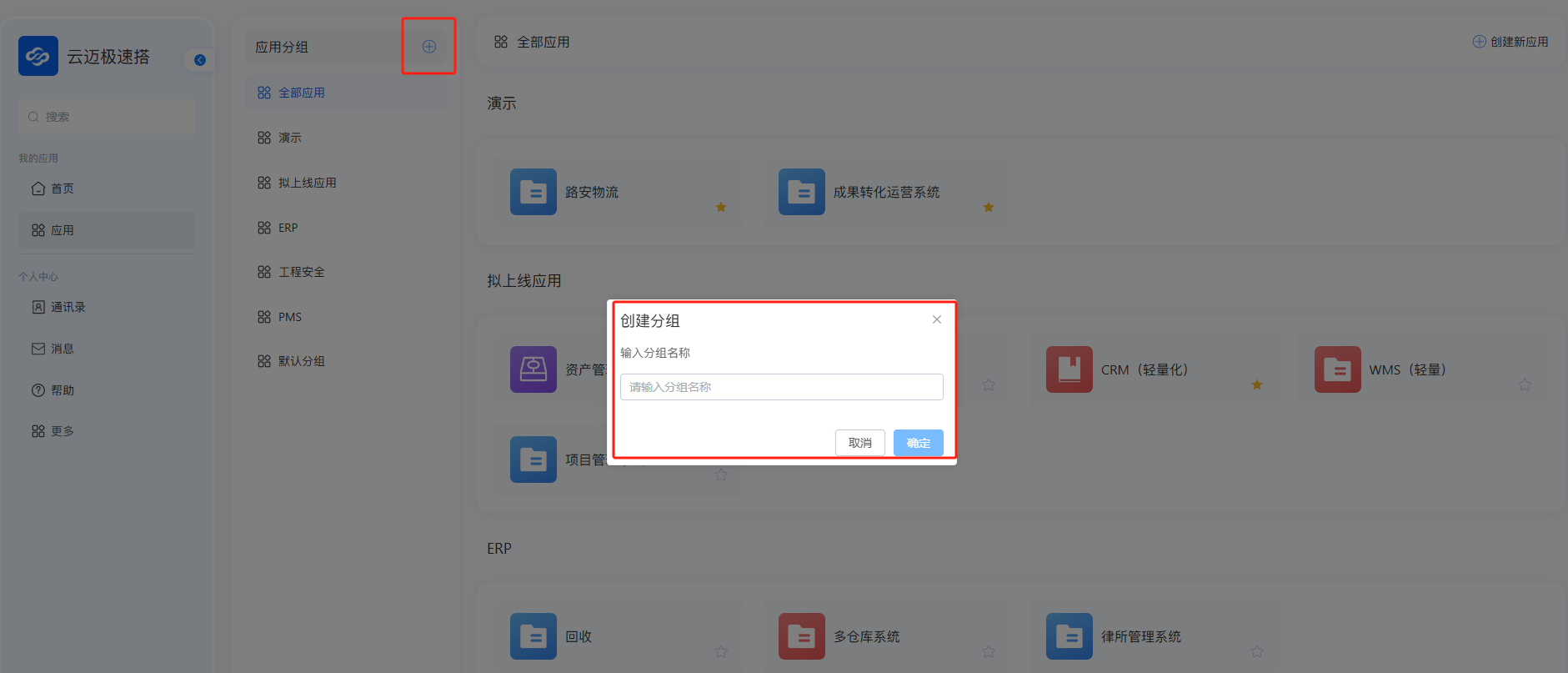Open the 律所管理系统 app icon

pyautogui.click(x=1069, y=636)
